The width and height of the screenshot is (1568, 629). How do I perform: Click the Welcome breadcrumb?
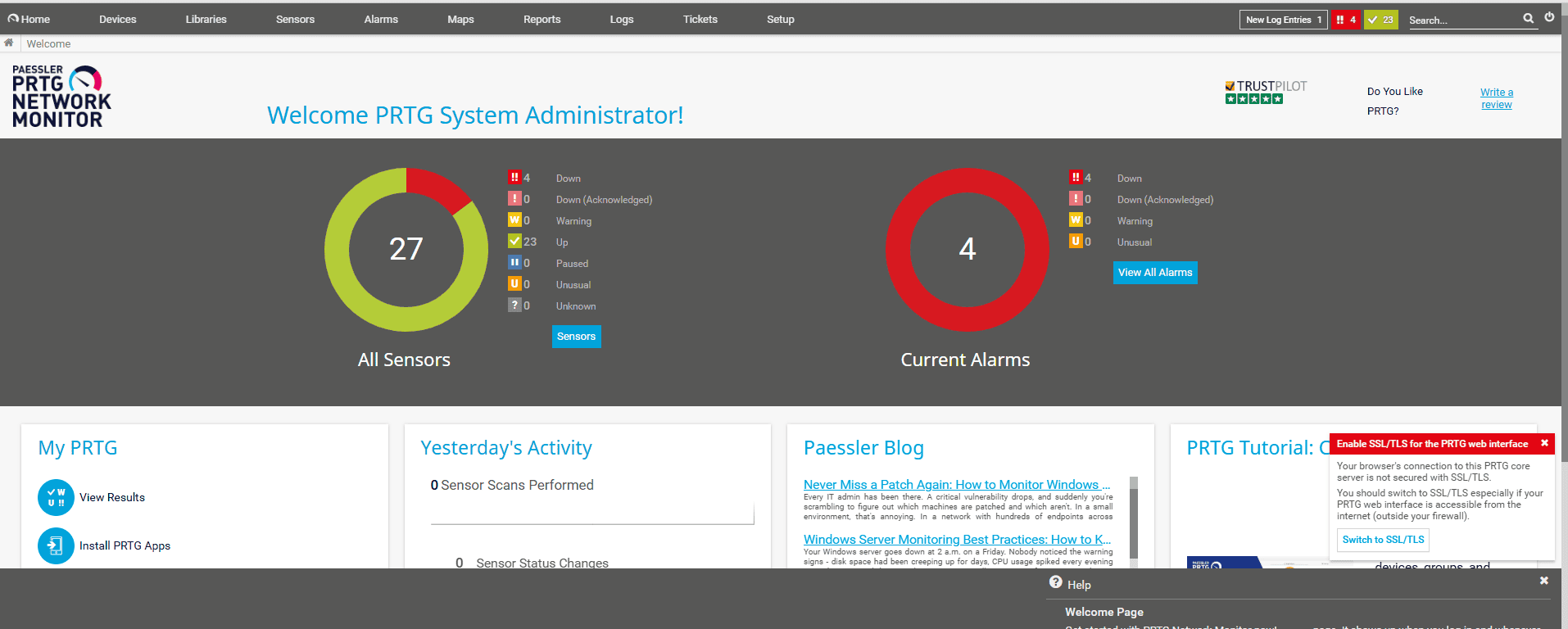[x=48, y=43]
